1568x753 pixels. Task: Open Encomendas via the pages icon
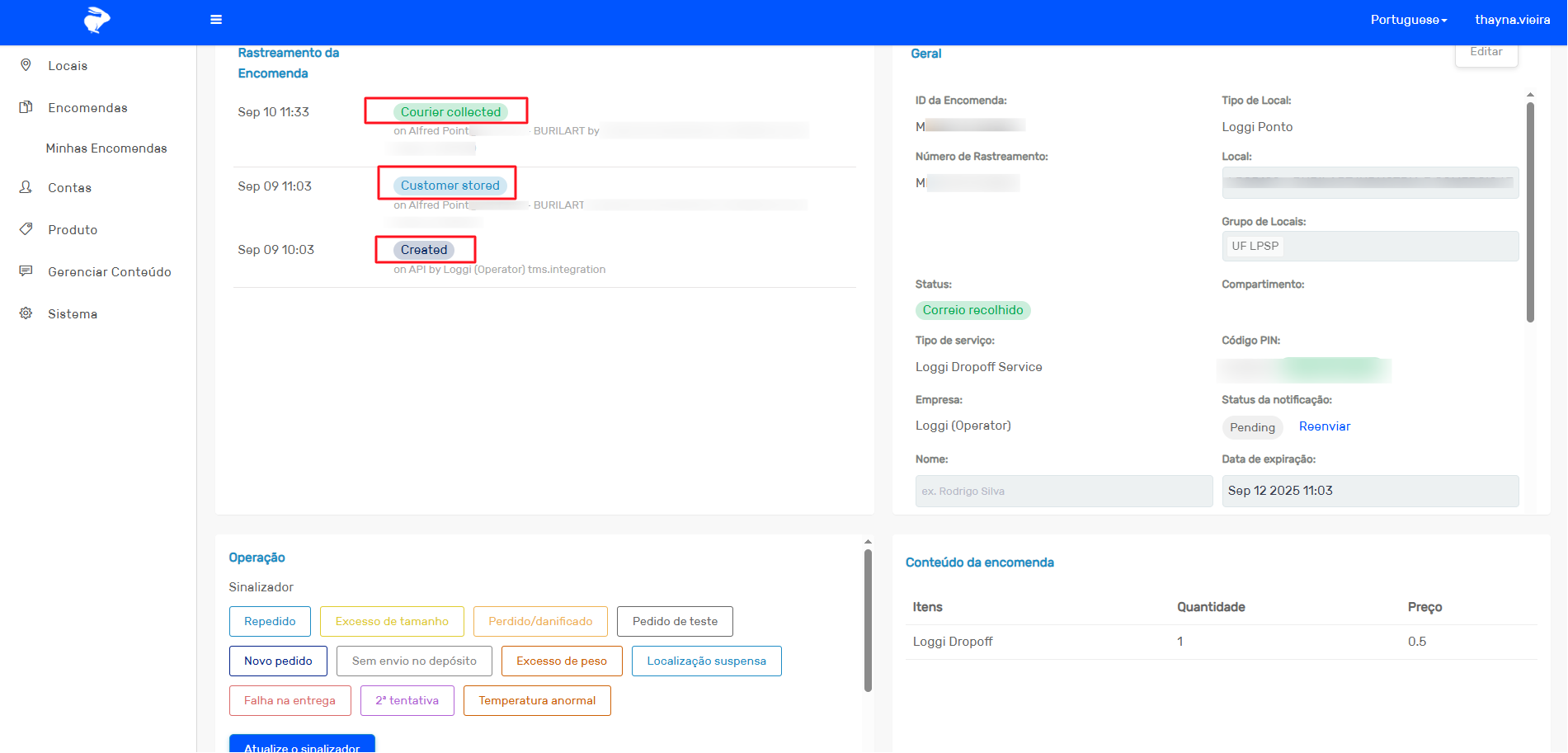click(26, 107)
